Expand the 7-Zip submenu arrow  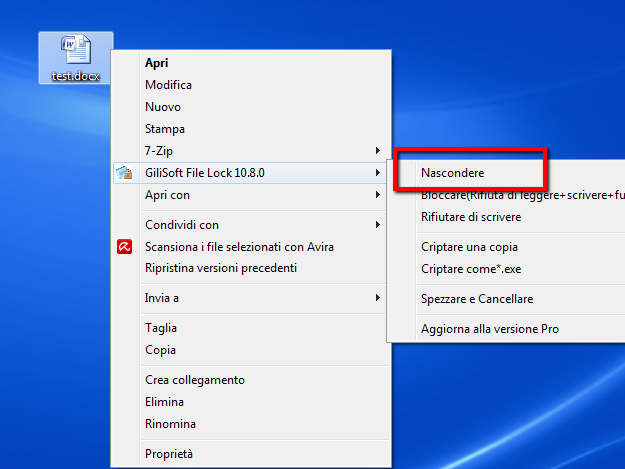point(377,151)
